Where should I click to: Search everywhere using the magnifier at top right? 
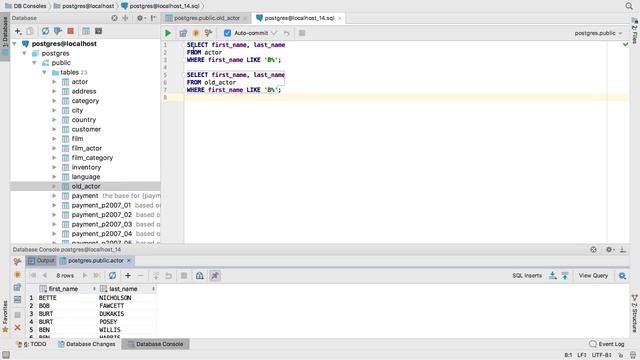click(629, 6)
